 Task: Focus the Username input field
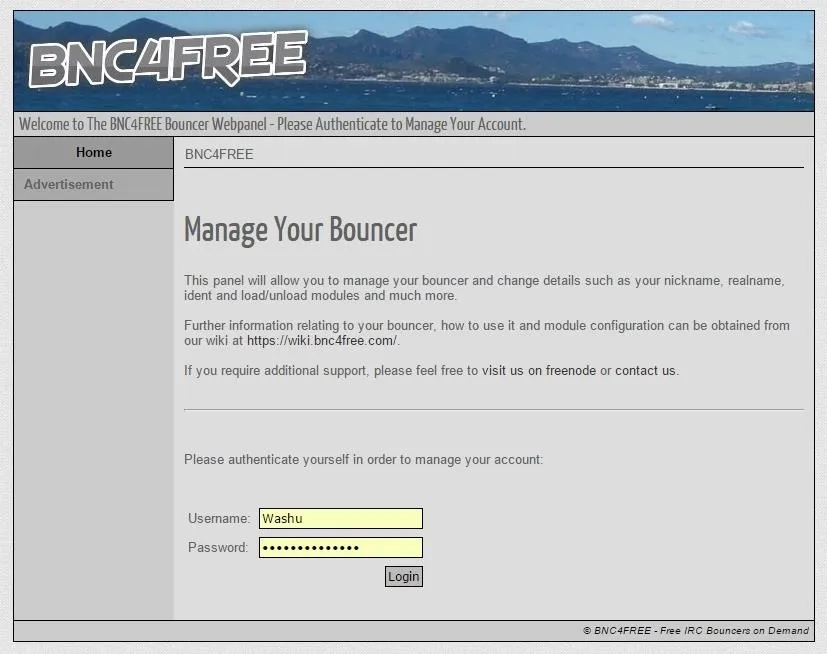point(341,518)
